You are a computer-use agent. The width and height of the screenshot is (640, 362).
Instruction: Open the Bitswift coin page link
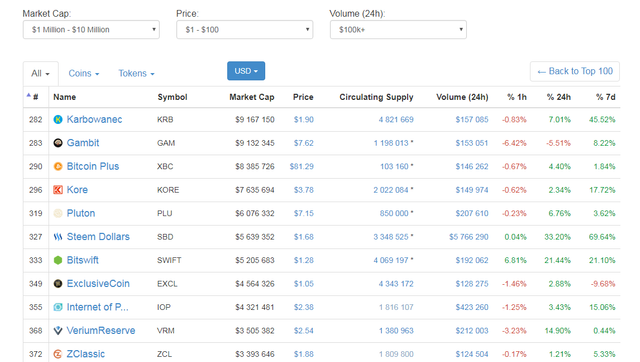[x=82, y=260]
